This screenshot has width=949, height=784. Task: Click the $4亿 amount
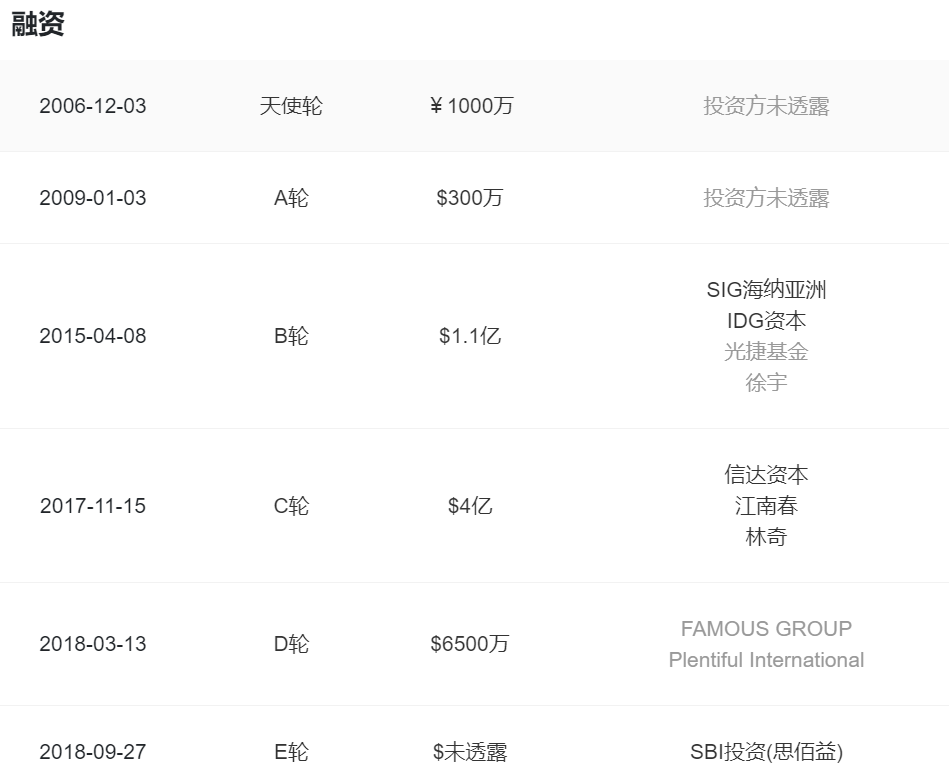470,506
